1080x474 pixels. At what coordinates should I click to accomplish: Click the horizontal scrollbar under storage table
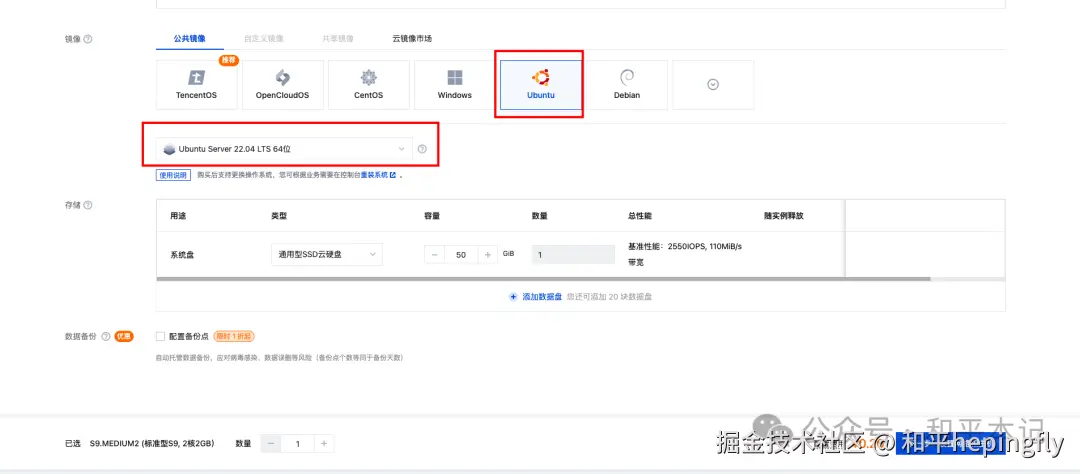(x=543, y=279)
